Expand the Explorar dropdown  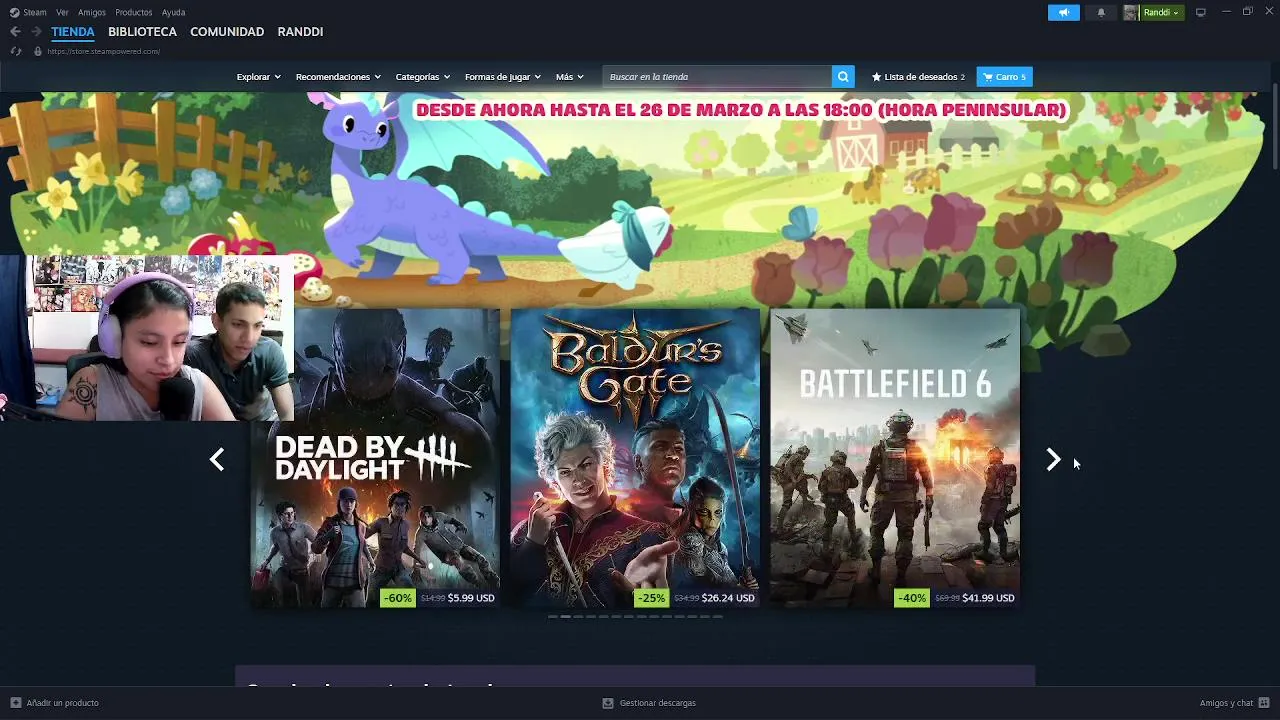[x=258, y=77]
